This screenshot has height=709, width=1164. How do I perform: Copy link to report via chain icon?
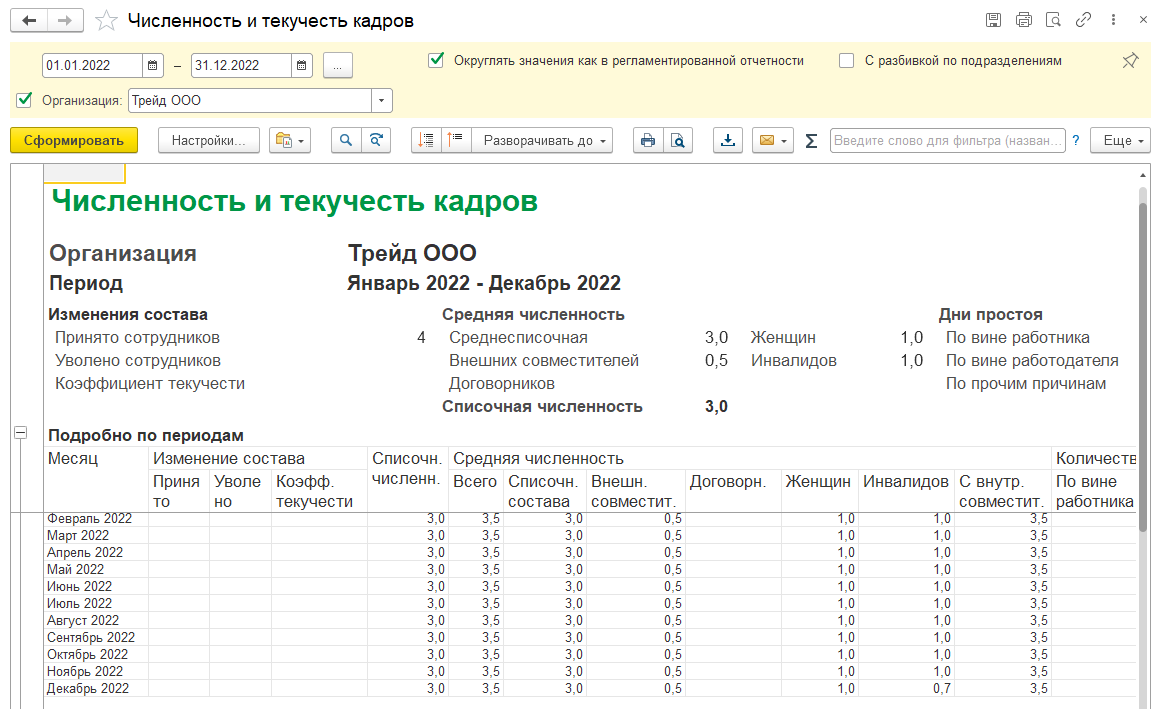pos(1083,20)
